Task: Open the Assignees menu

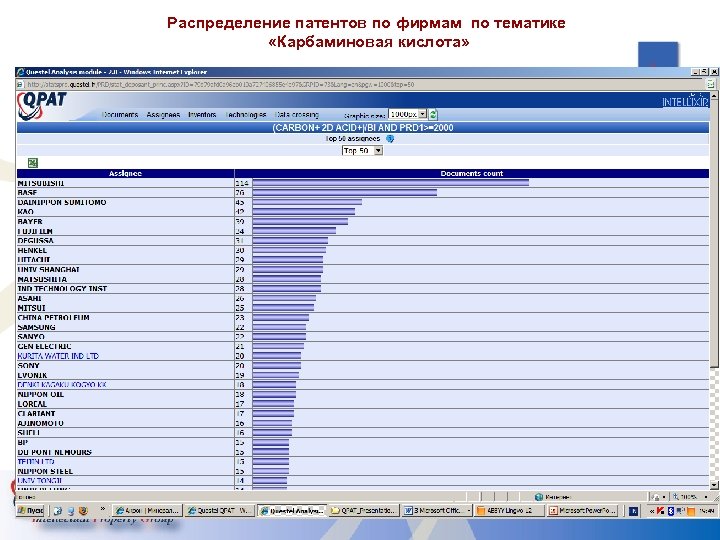Action: (x=163, y=114)
